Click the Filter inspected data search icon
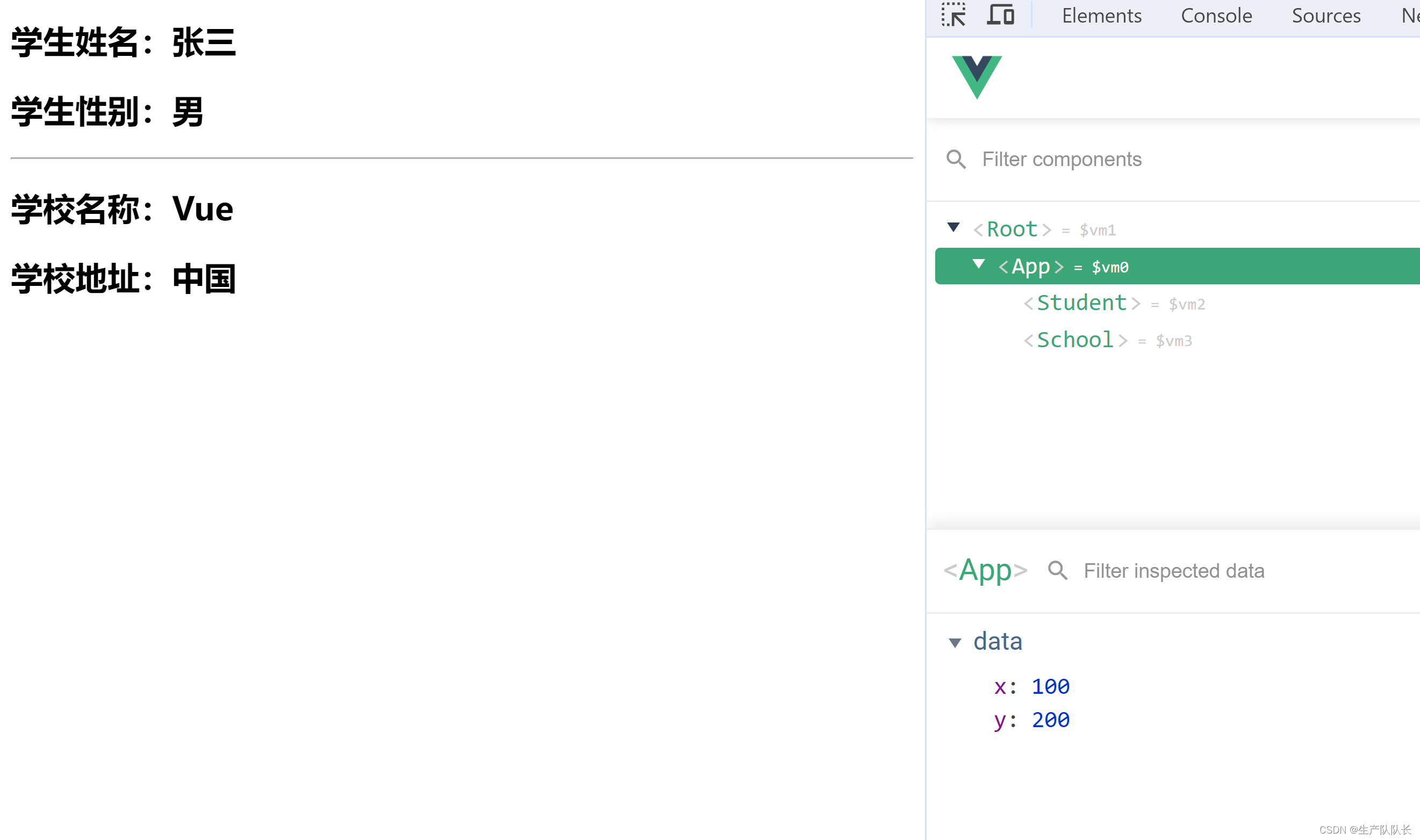This screenshot has height=840, width=1420. [x=1056, y=571]
